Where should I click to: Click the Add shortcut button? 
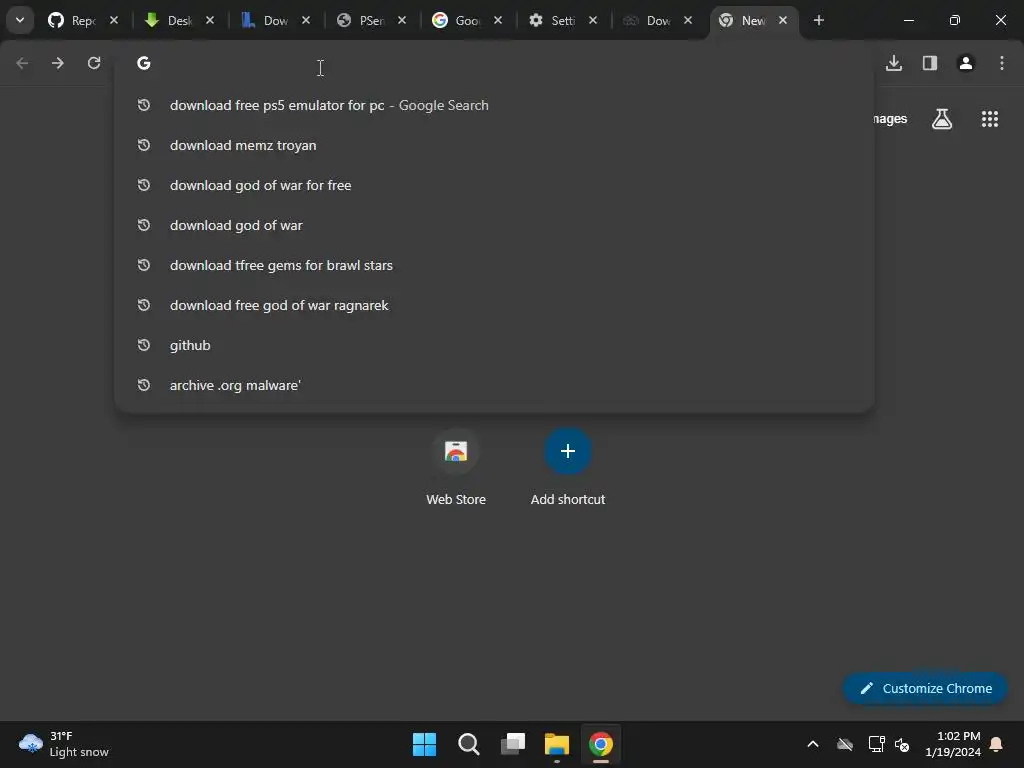point(568,468)
